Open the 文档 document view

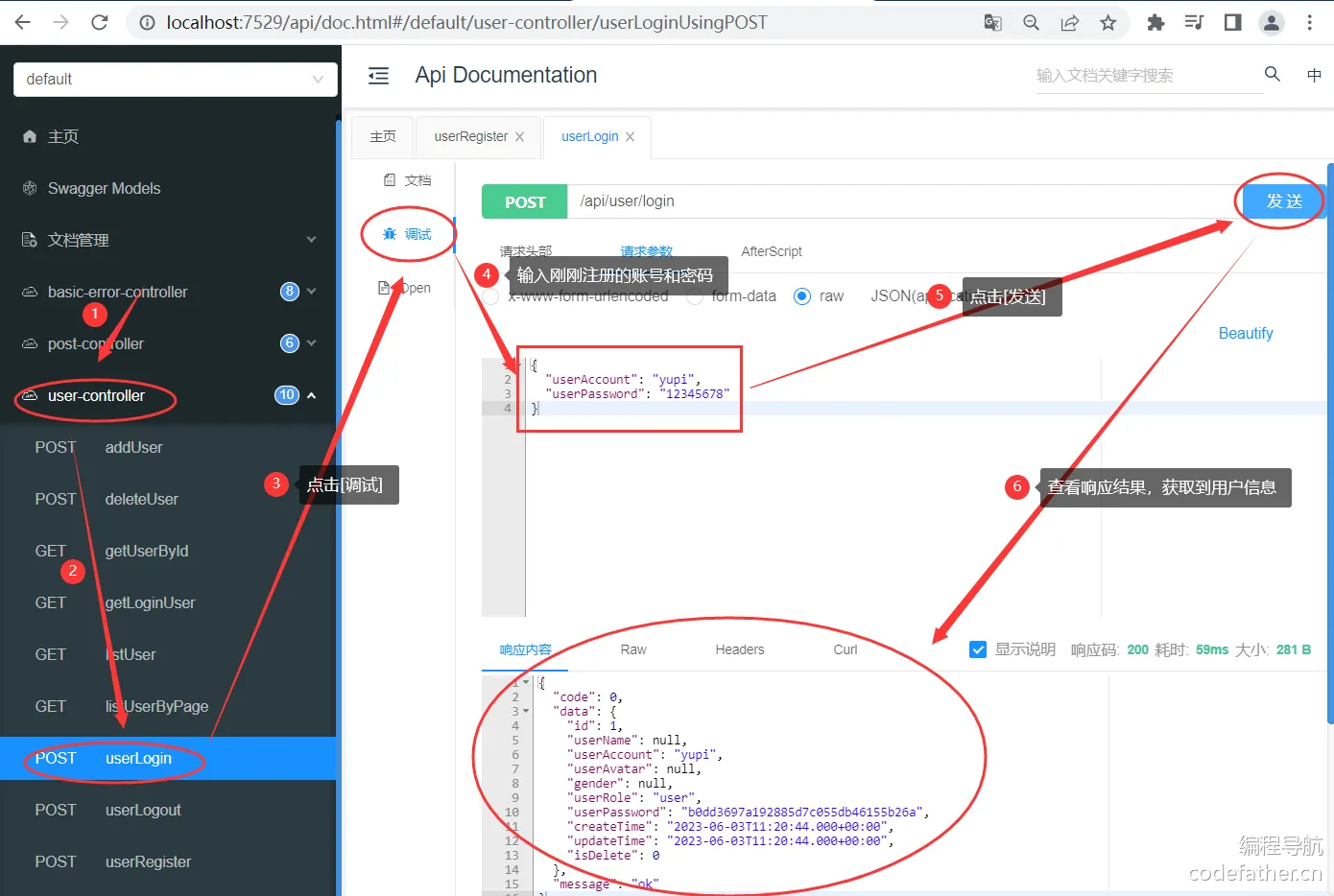pyautogui.click(x=408, y=180)
